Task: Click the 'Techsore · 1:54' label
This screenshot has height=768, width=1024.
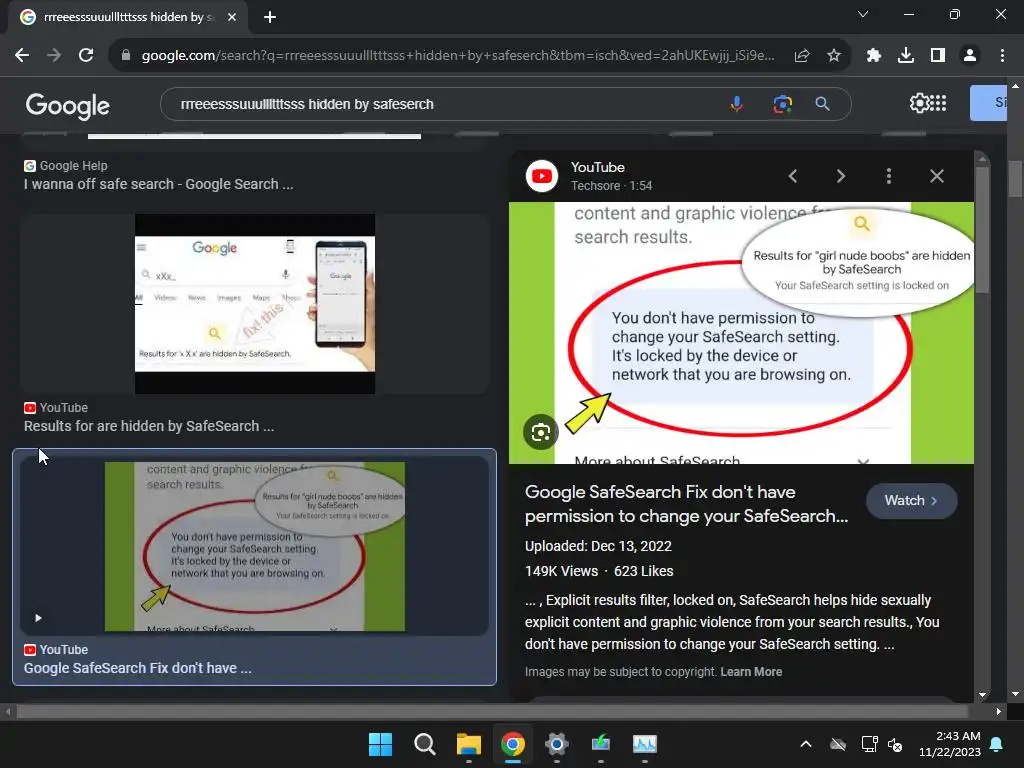Action: tap(611, 186)
